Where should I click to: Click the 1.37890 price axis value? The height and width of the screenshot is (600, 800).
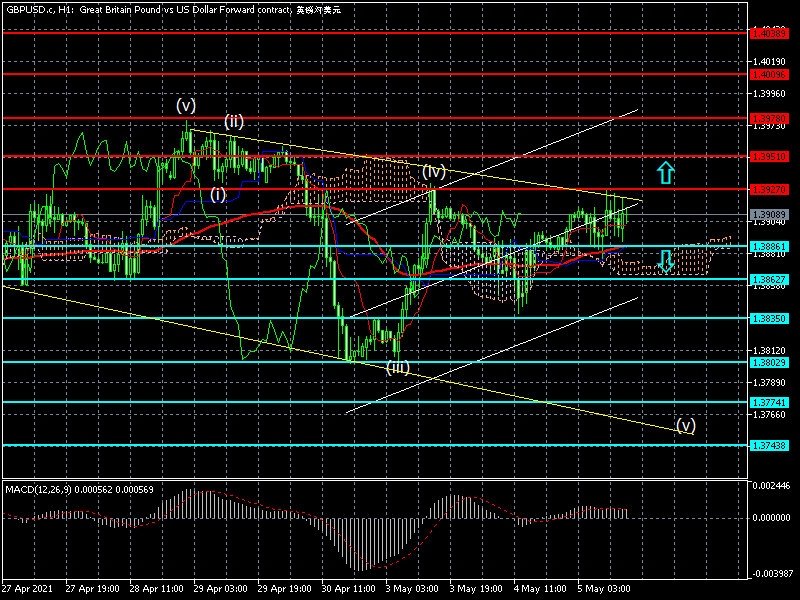click(769, 383)
